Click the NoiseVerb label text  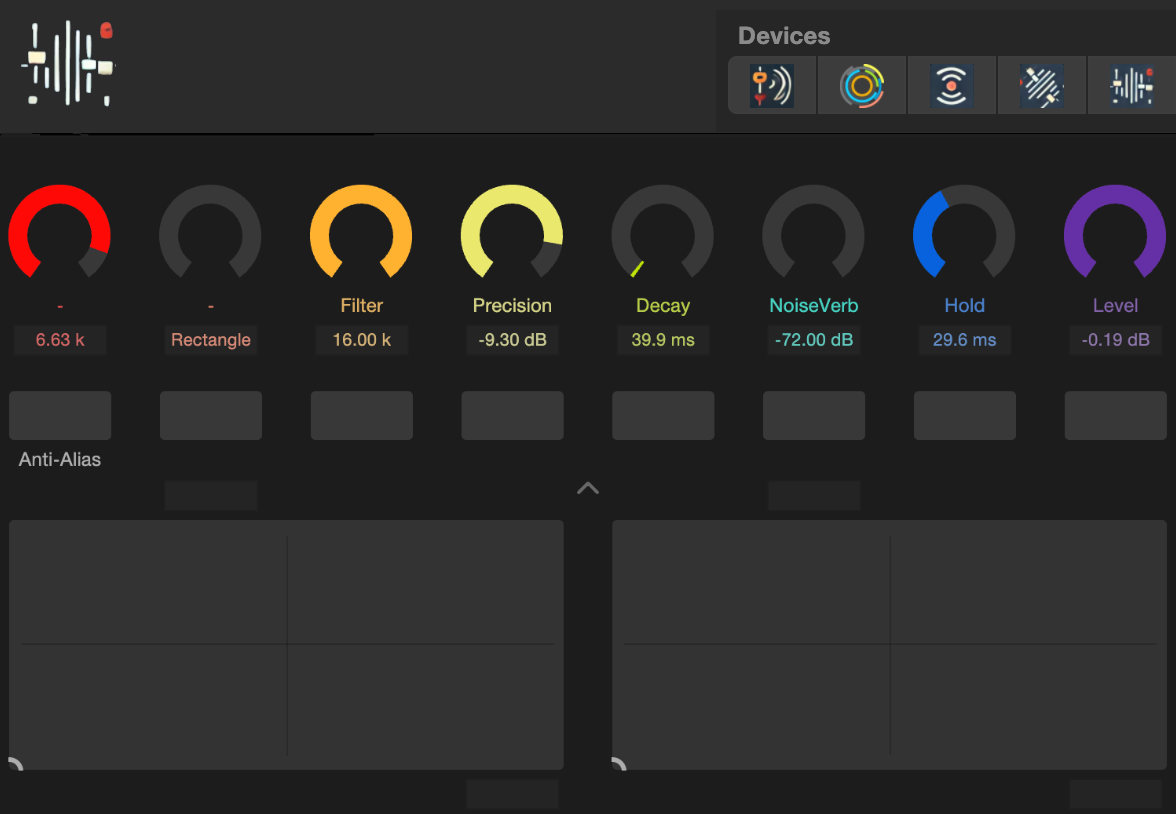point(814,305)
